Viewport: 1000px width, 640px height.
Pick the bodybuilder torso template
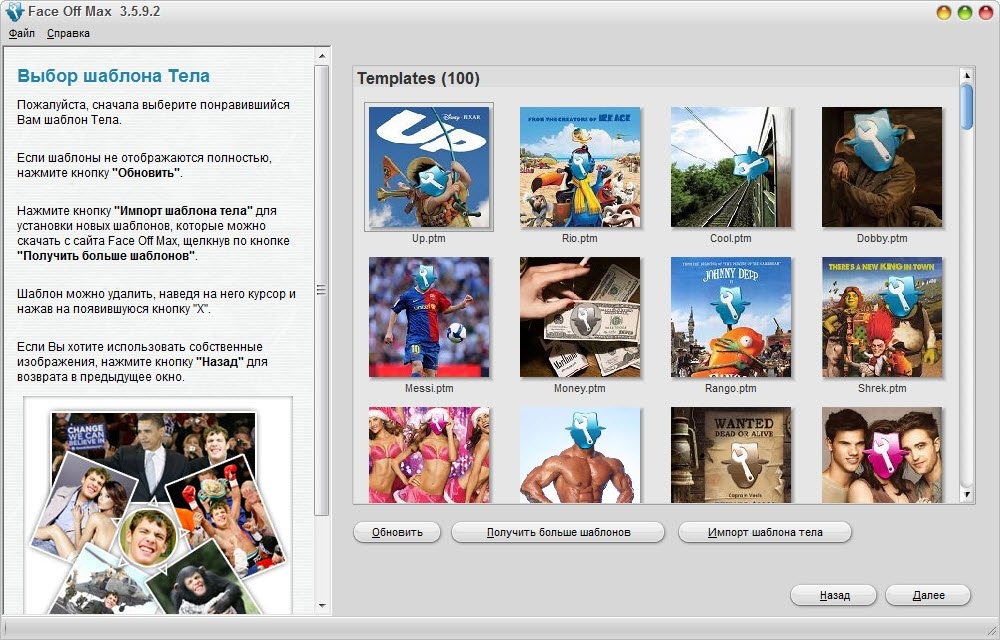[580, 455]
